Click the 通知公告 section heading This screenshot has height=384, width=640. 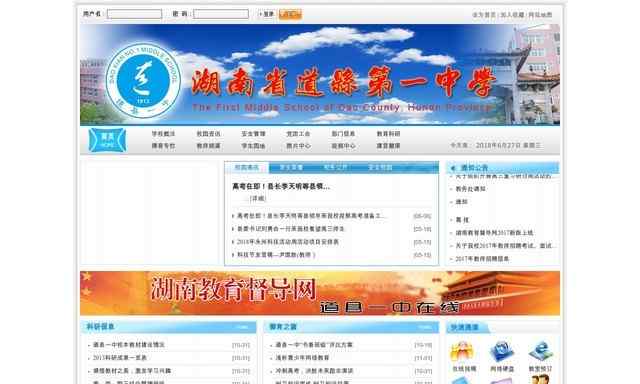tap(474, 168)
